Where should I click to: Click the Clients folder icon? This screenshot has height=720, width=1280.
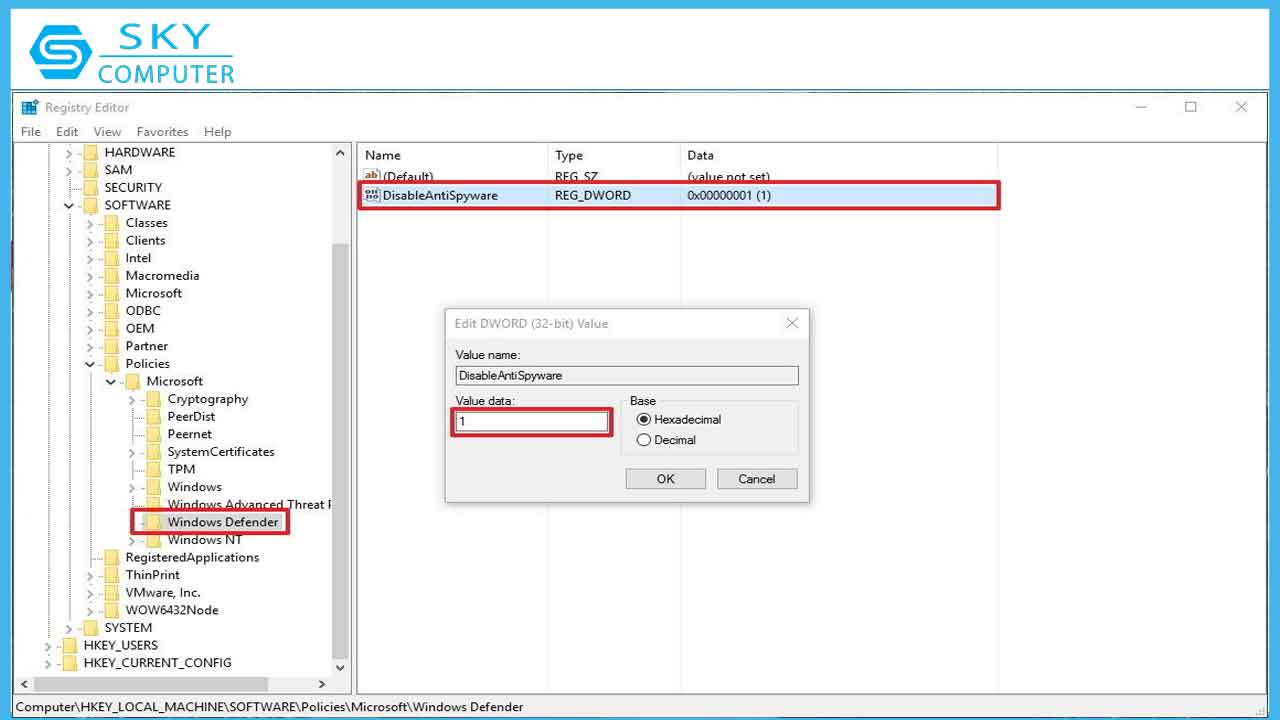[x=112, y=240]
